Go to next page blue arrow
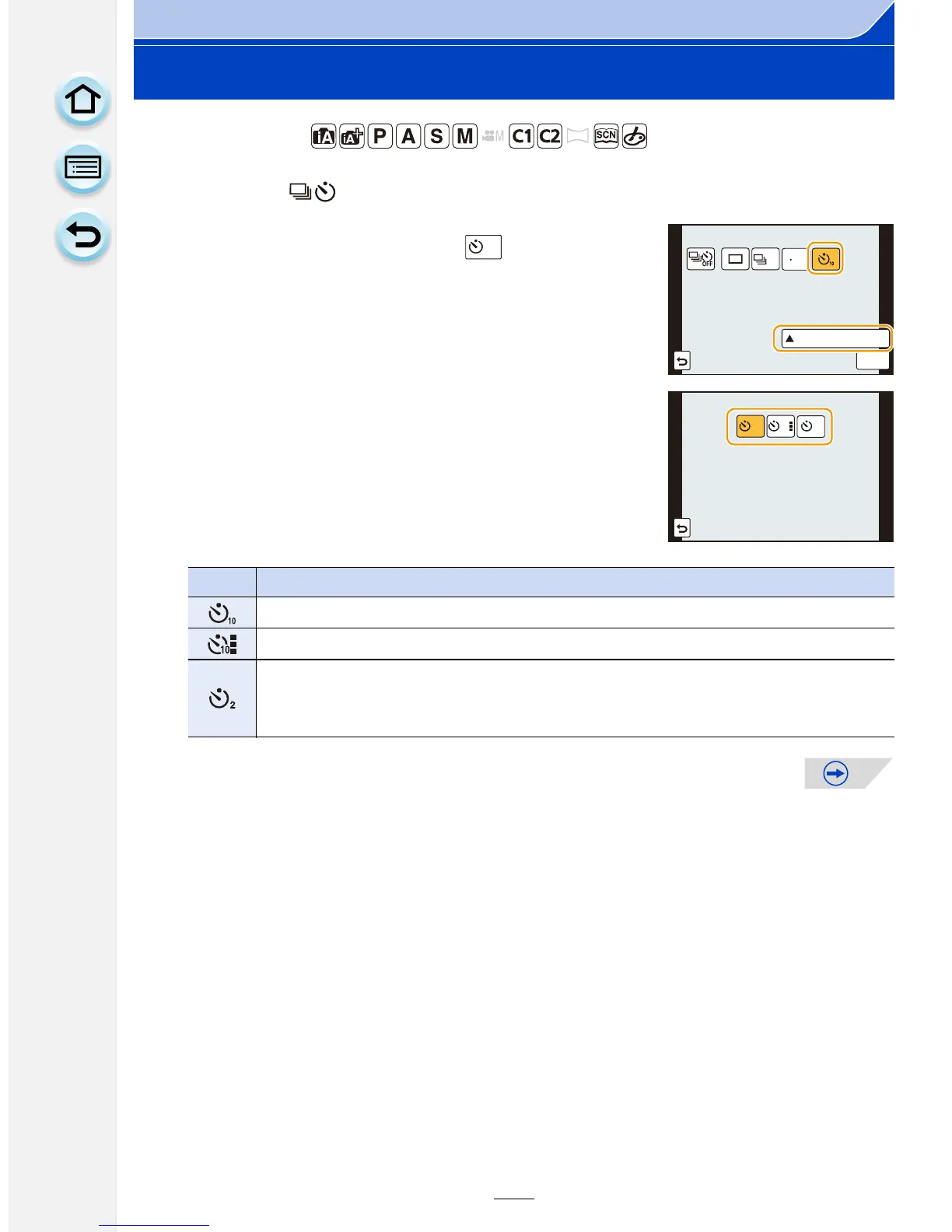The width and height of the screenshot is (952, 1232). pyautogui.click(x=836, y=774)
